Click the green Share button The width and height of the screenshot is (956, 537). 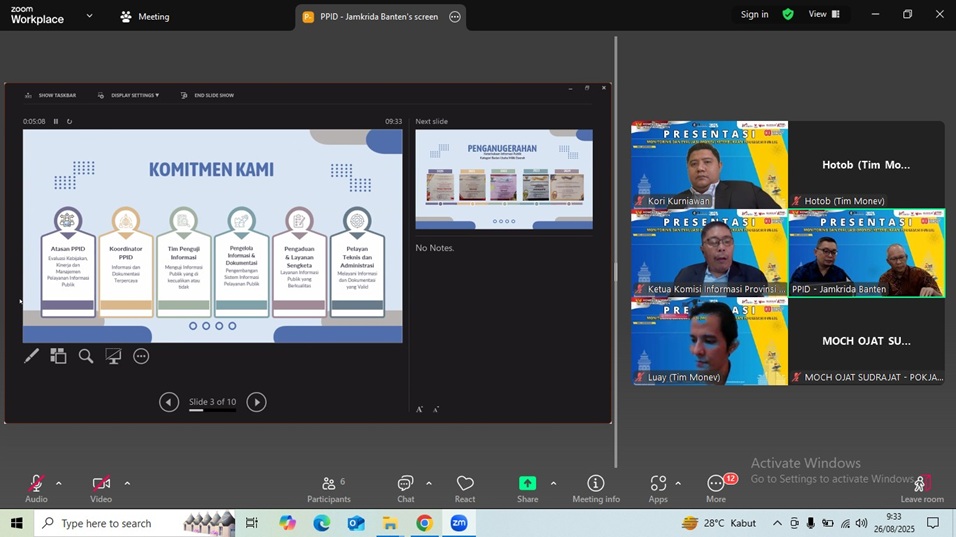point(527,489)
